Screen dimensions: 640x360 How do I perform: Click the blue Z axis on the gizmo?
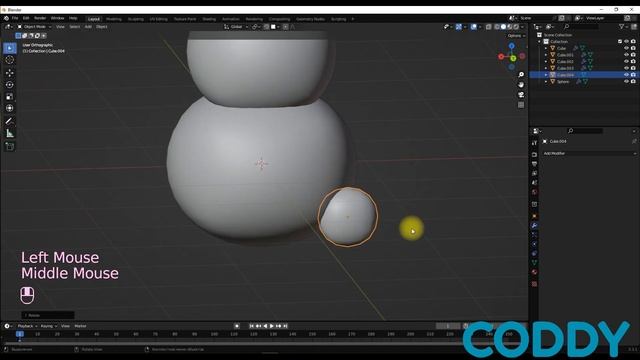click(x=511, y=46)
